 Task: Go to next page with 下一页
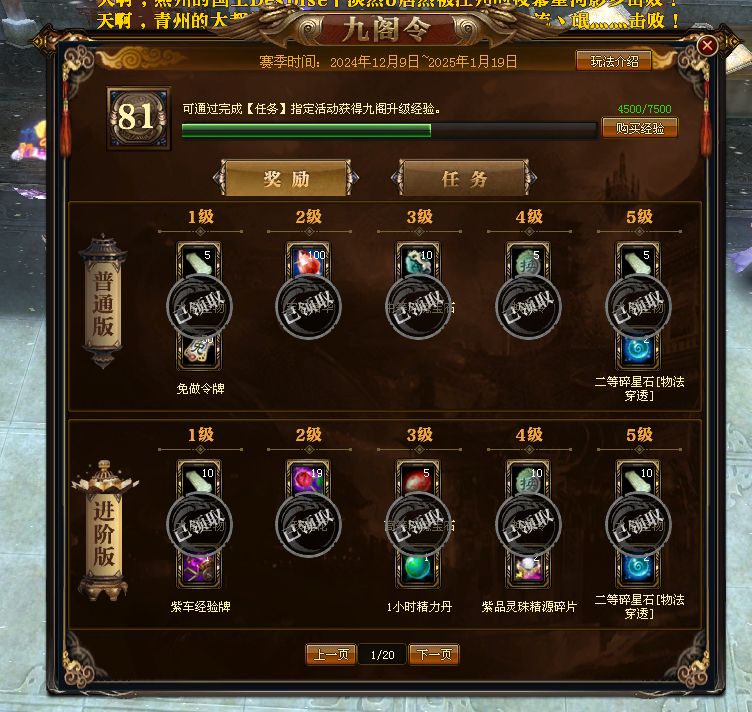pyautogui.click(x=434, y=654)
